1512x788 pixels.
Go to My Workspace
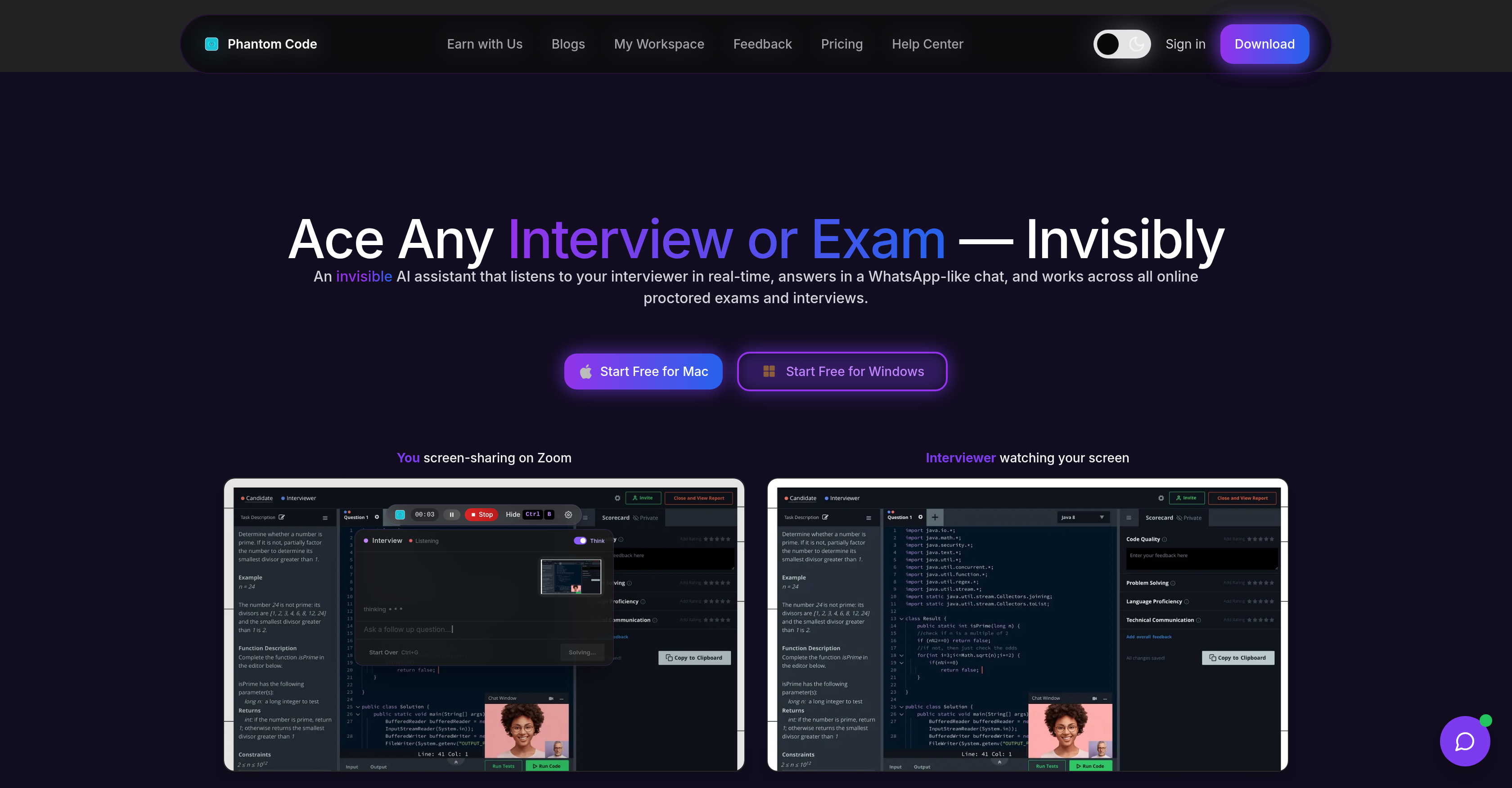658,44
